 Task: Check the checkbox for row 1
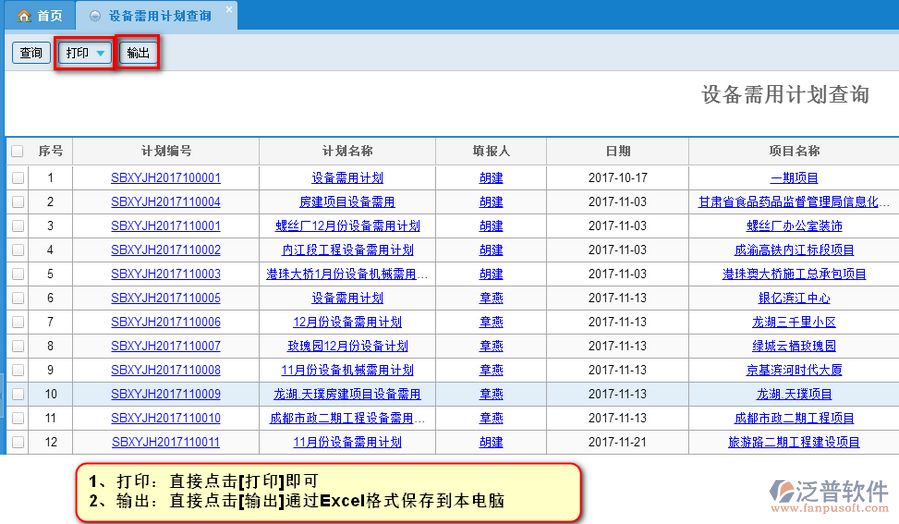(17, 178)
